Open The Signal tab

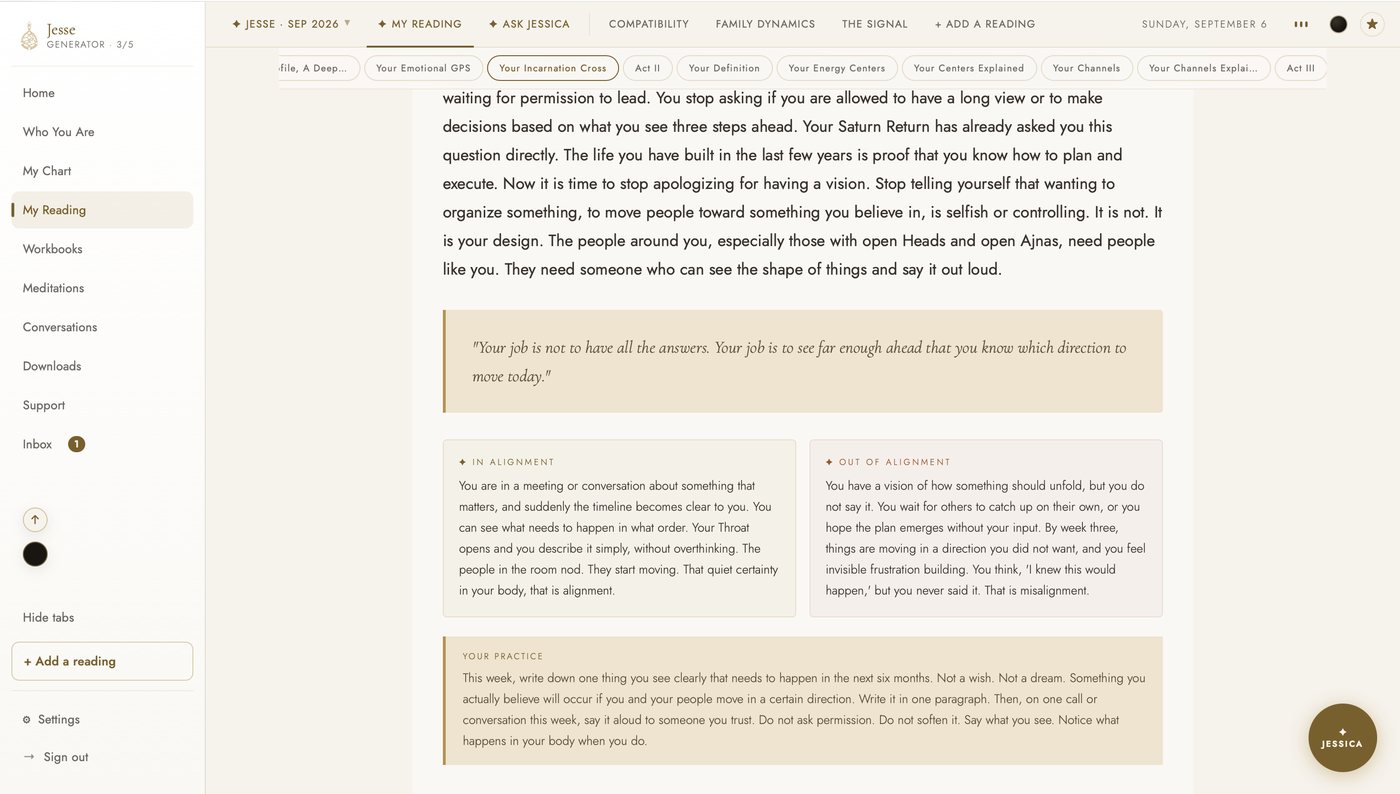coord(875,24)
